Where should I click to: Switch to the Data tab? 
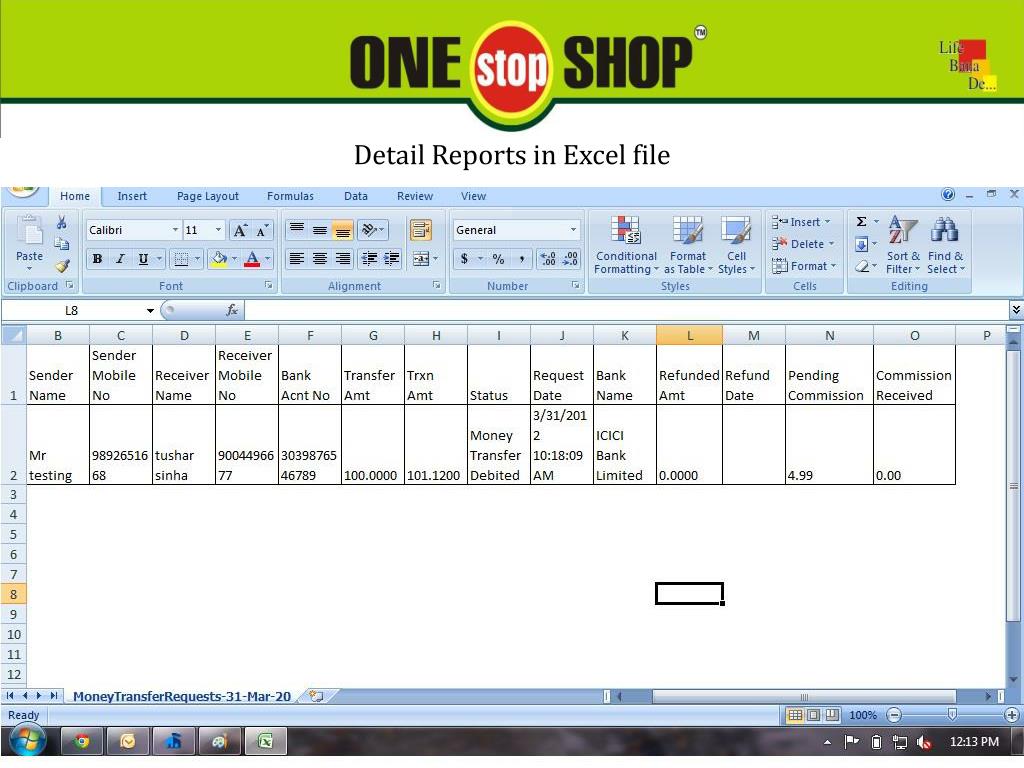click(x=355, y=196)
